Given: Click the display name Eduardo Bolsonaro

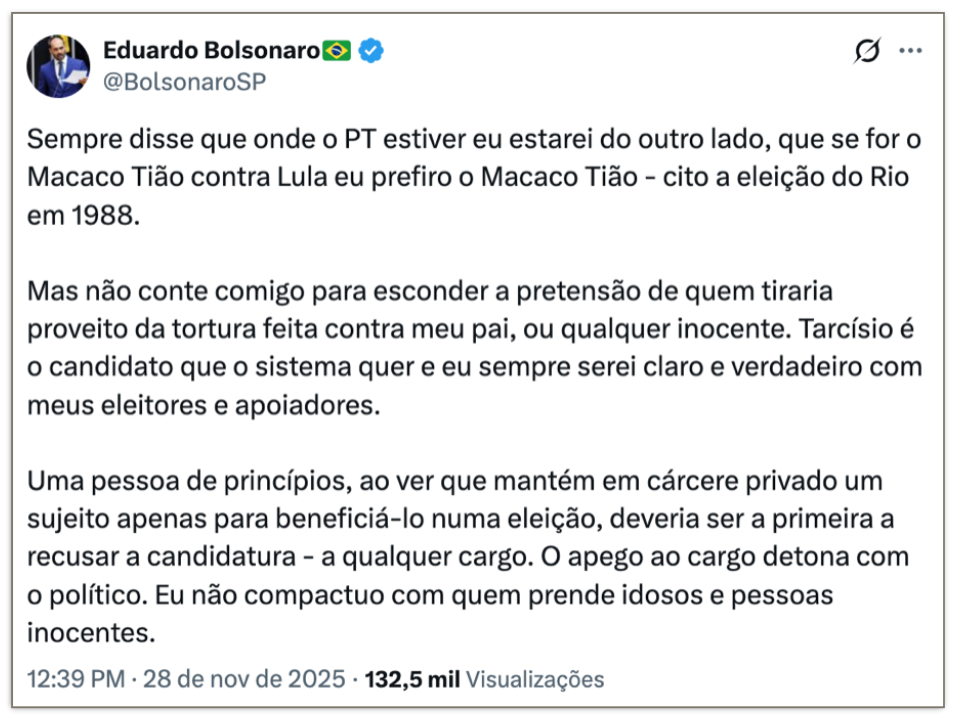Looking at the screenshot, I should click(x=211, y=50).
